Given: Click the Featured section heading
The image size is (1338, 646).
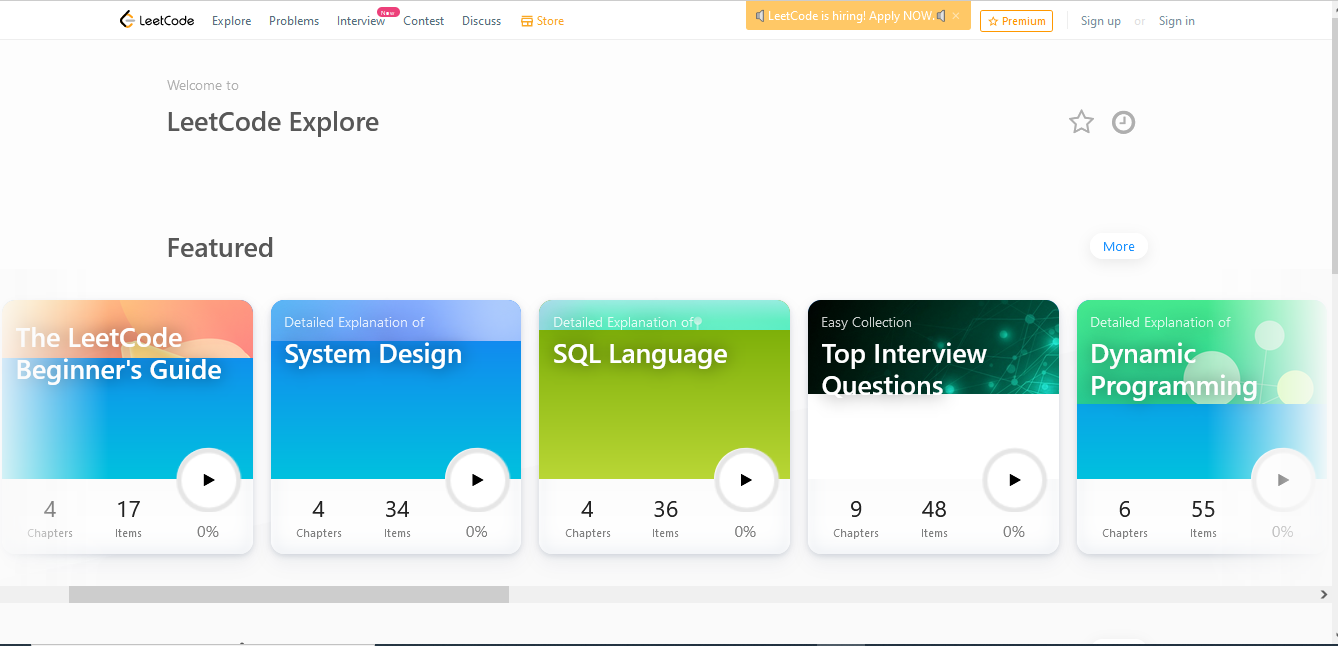Looking at the screenshot, I should [220, 247].
